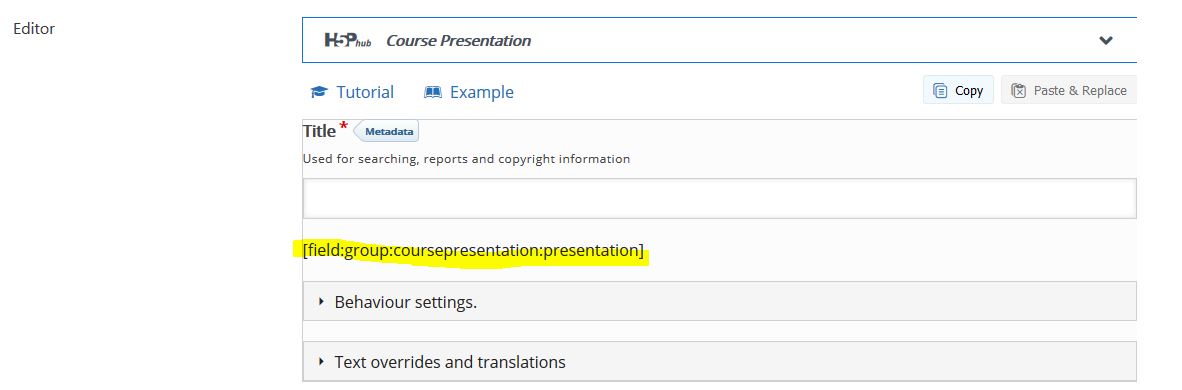
Task: Click the Editor label on the left
Action: (34, 29)
